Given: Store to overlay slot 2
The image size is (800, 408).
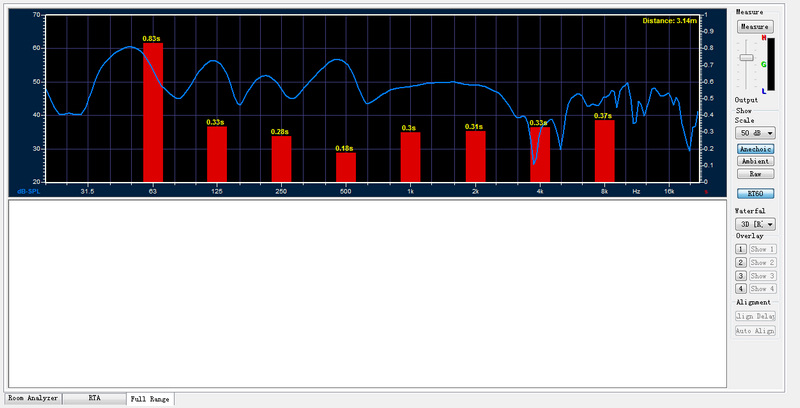Looking at the screenshot, I should click(x=741, y=263).
